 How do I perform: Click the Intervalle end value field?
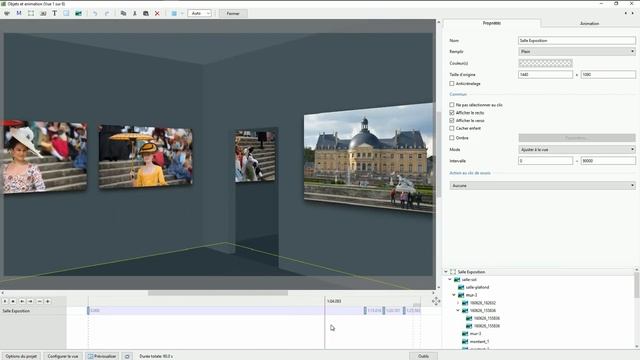coord(608,161)
